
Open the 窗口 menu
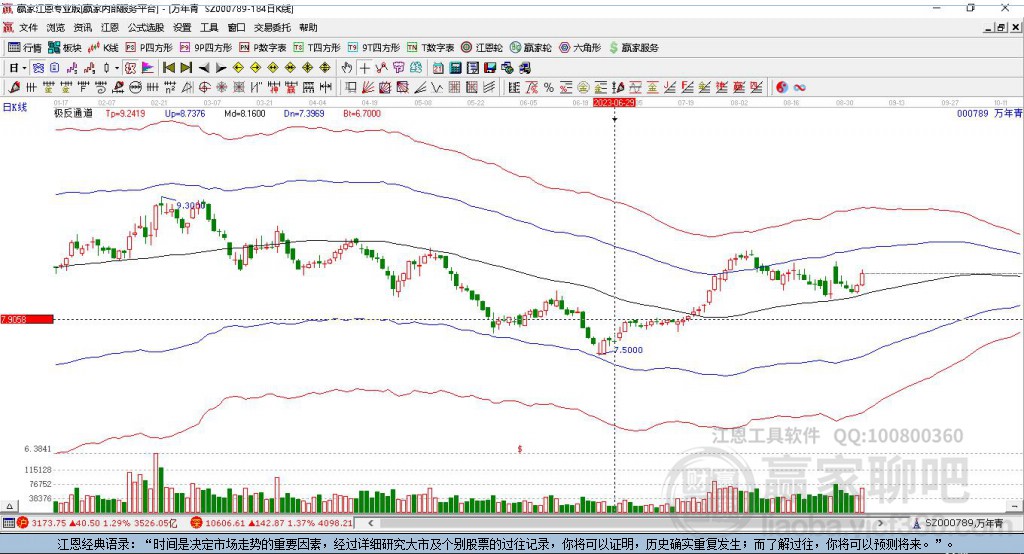tap(236, 27)
